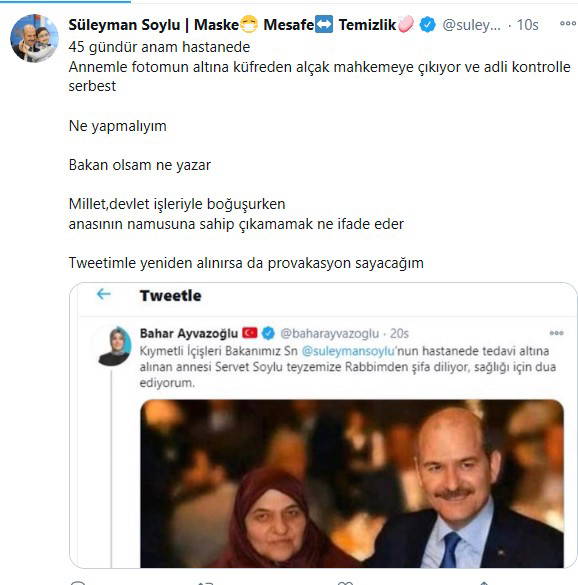Open the more options menu of Süleyman Soylu's tweet
Image resolution: width=578 pixels, height=585 pixels.
click(x=568, y=24)
